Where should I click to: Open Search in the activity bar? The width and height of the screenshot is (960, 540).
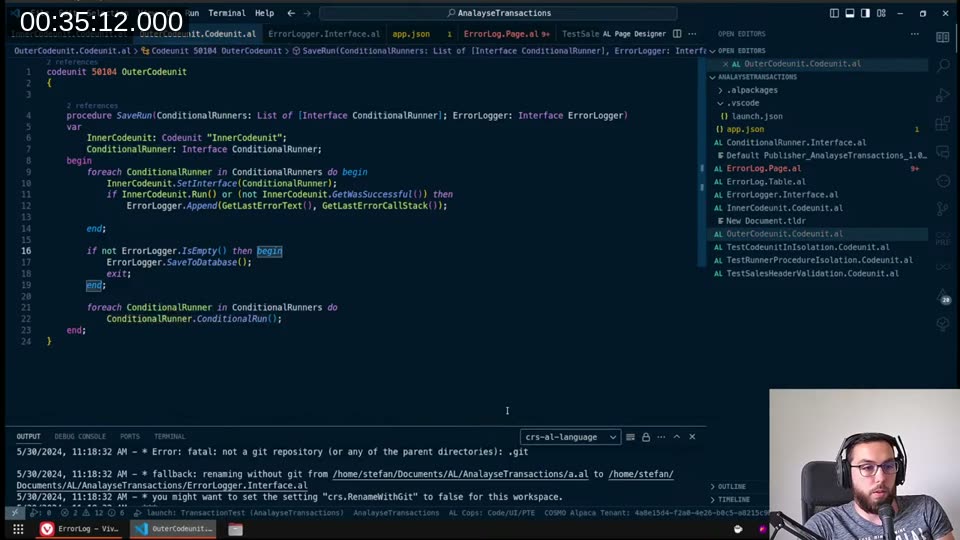coord(942,65)
